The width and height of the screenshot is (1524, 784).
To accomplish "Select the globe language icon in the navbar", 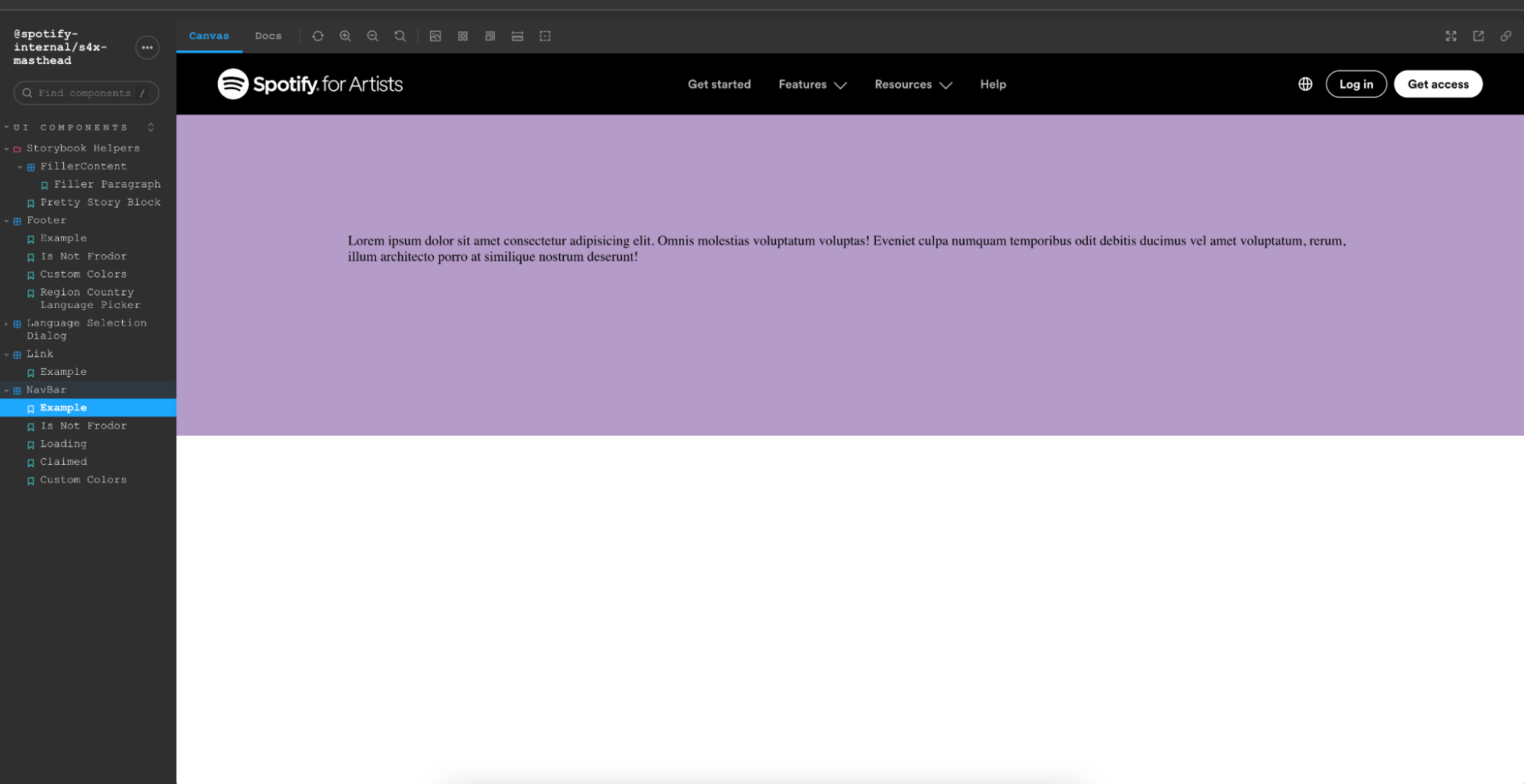I will click(x=1304, y=84).
